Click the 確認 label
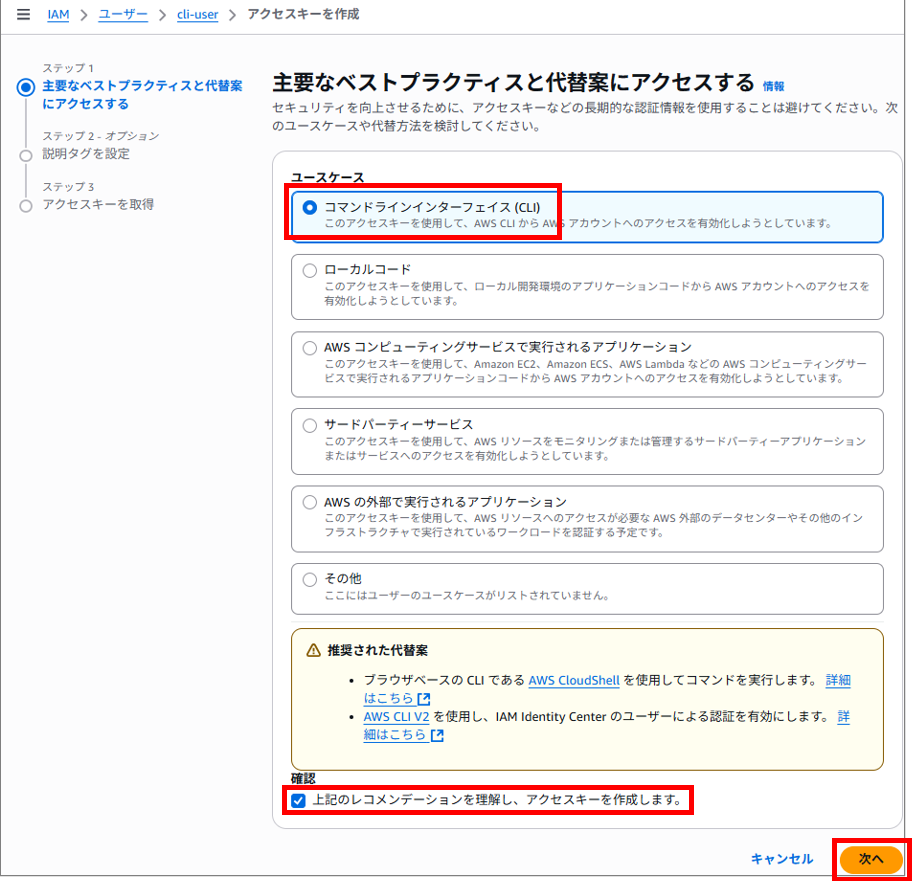Image resolution: width=915 pixels, height=881 pixels. [x=303, y=778]
